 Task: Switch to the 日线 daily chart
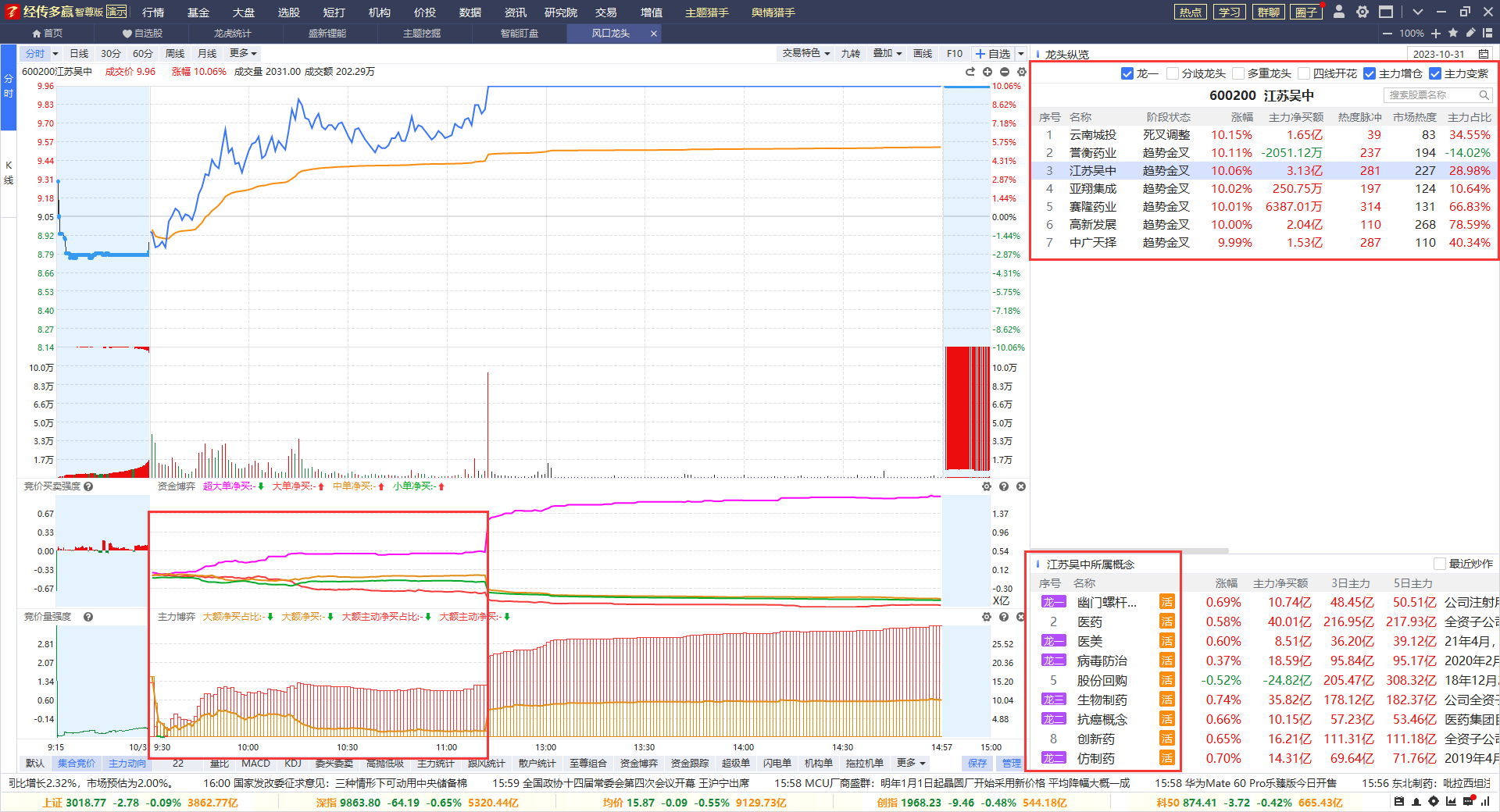[79, 53]
